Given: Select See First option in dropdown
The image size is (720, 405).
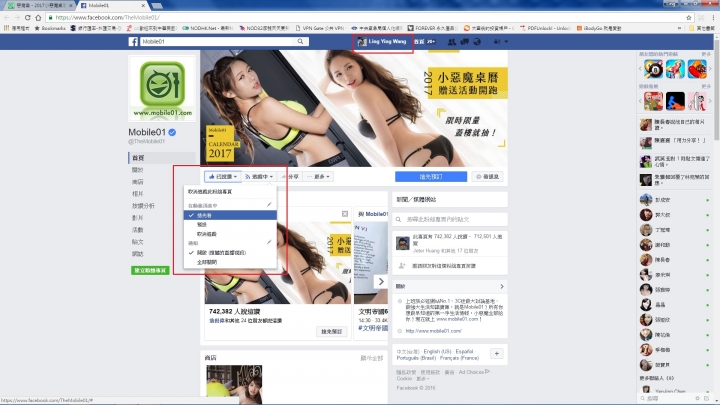Looking at the screenshot, I should 230,215.
